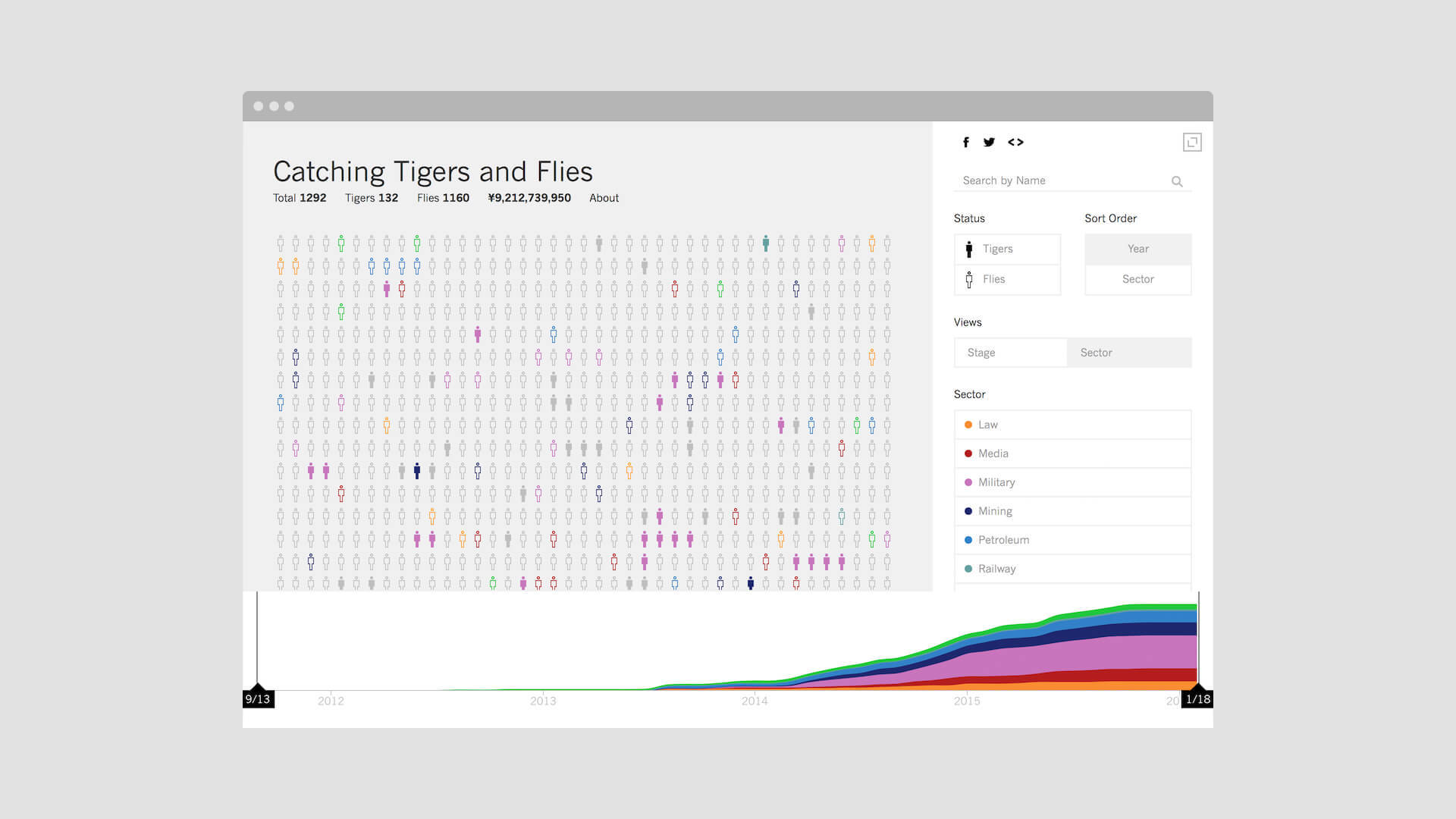1456x819 pixels.
Task: Click the 9/13 timeline start handle
Action: click(258, 698)
